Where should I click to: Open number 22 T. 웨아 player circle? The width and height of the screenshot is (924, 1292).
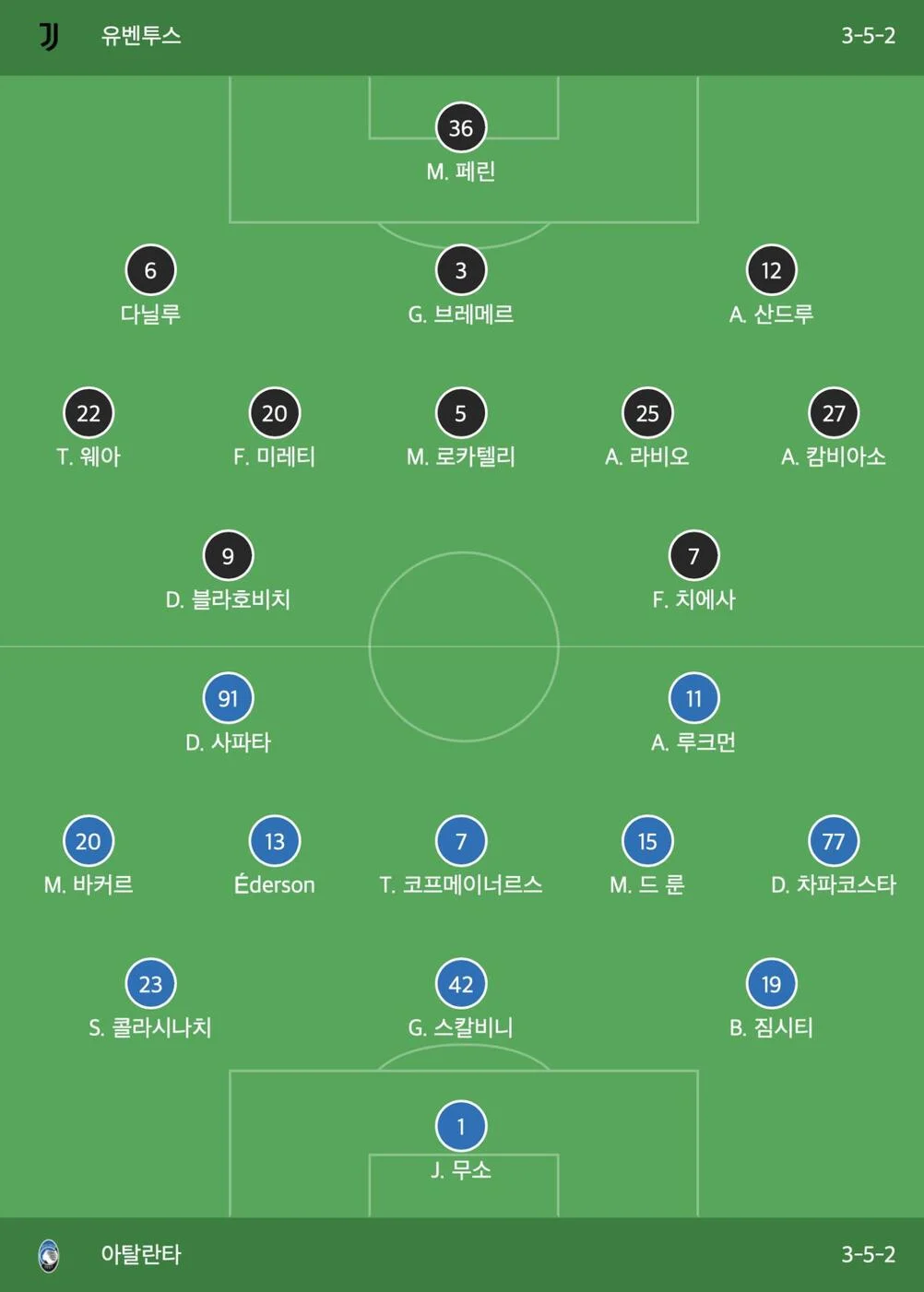click(x=89, y=413)
